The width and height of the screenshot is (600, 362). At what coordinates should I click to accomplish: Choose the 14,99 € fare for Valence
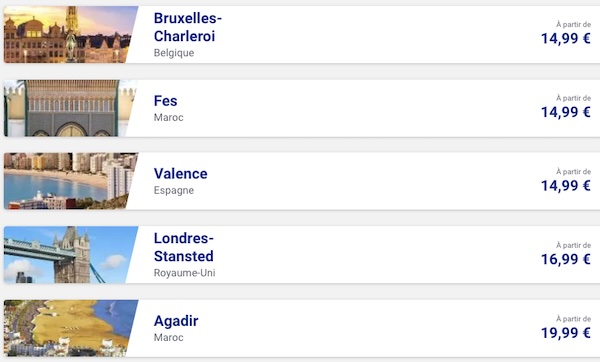pos(566,186)
